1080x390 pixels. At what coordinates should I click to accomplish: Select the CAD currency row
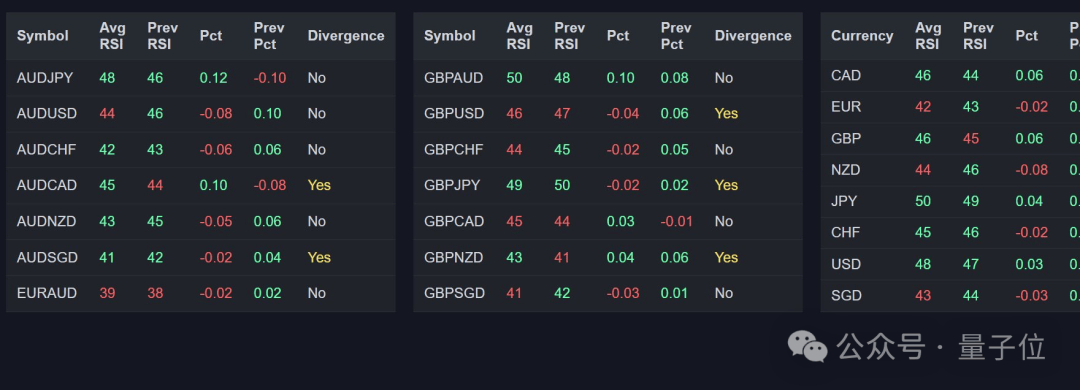[951, 75]
